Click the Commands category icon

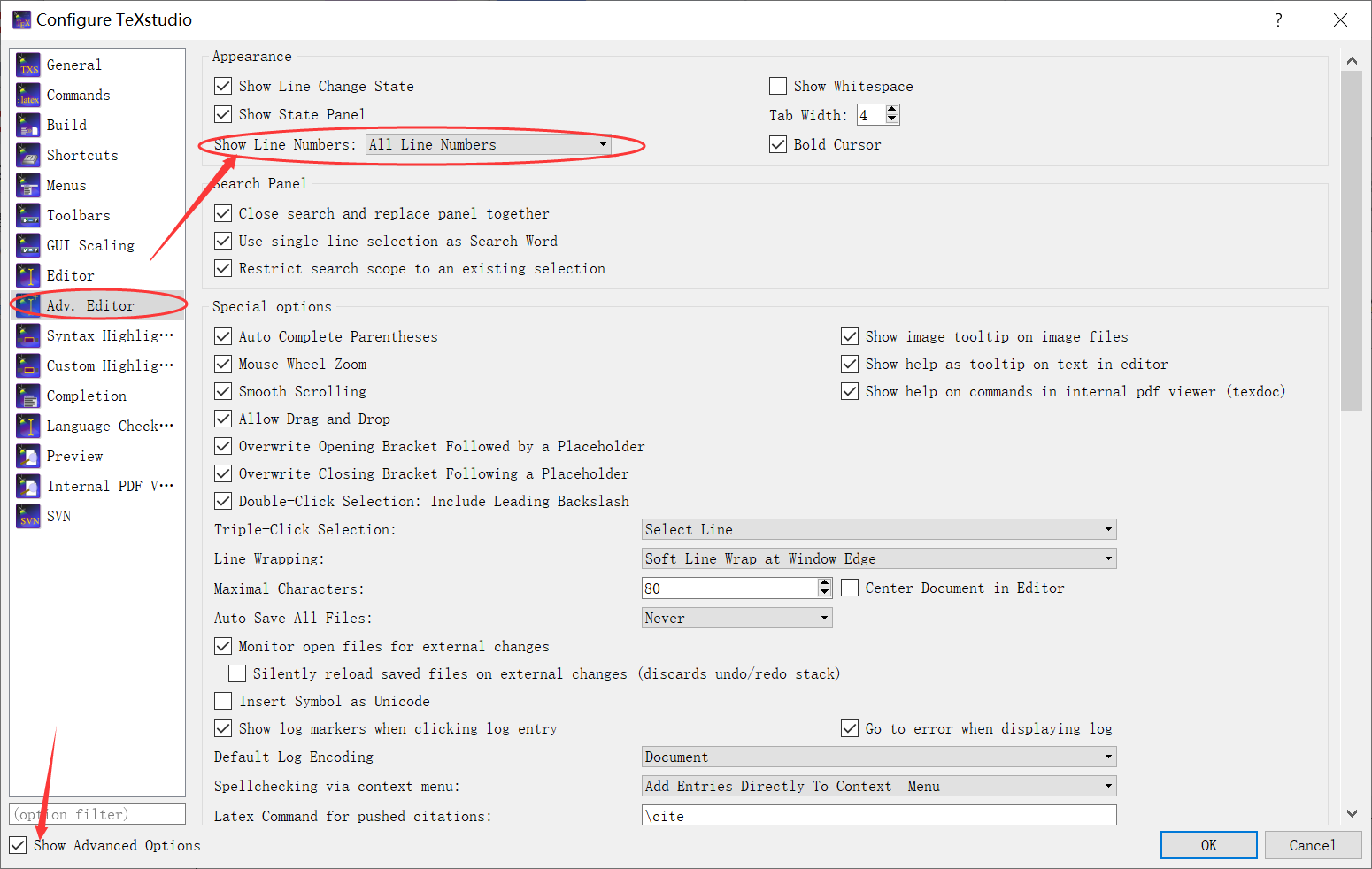click(28, 95)
